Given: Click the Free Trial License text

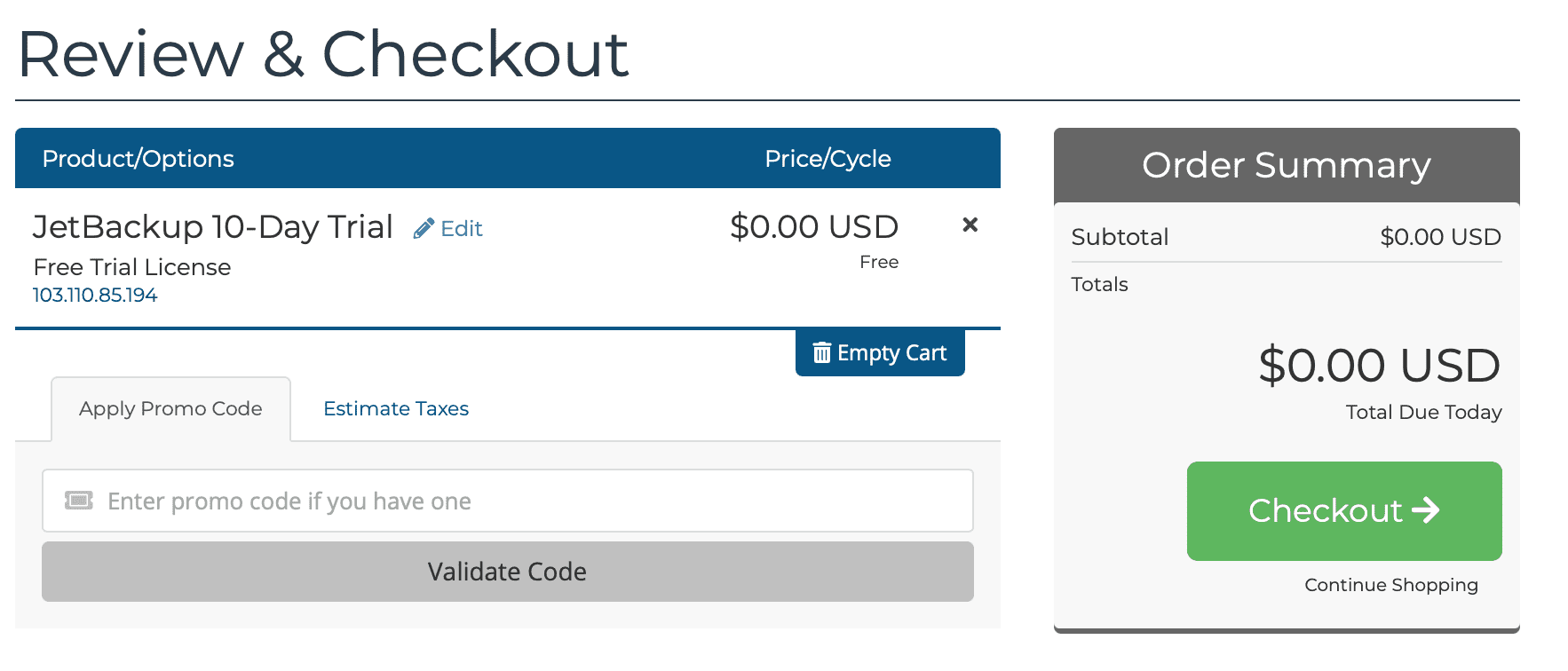Looking at the screenshot, I should 132,267.
